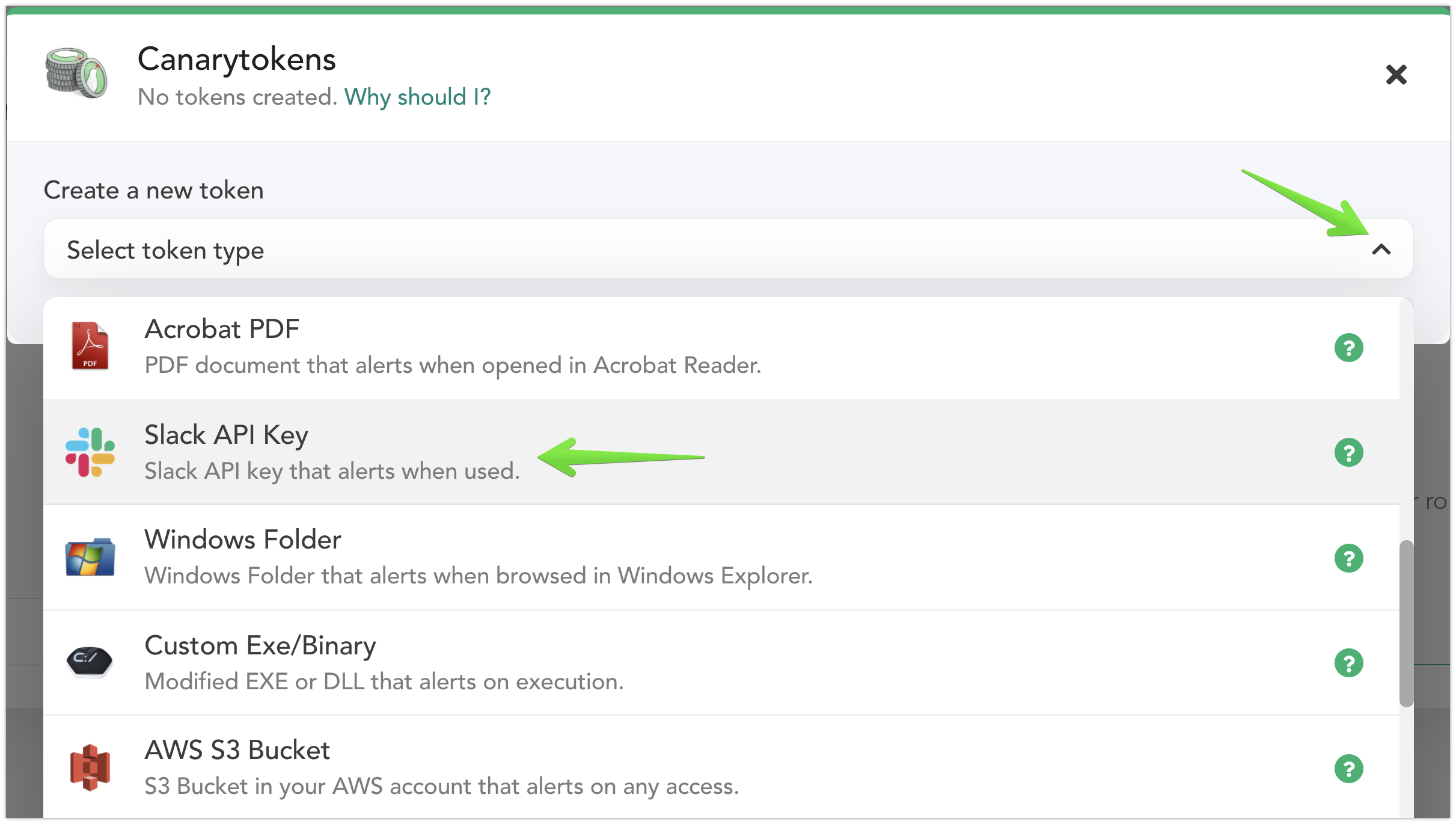Click the 'Select token type' field
The image size is (1456, 824).
pos(728,249)
